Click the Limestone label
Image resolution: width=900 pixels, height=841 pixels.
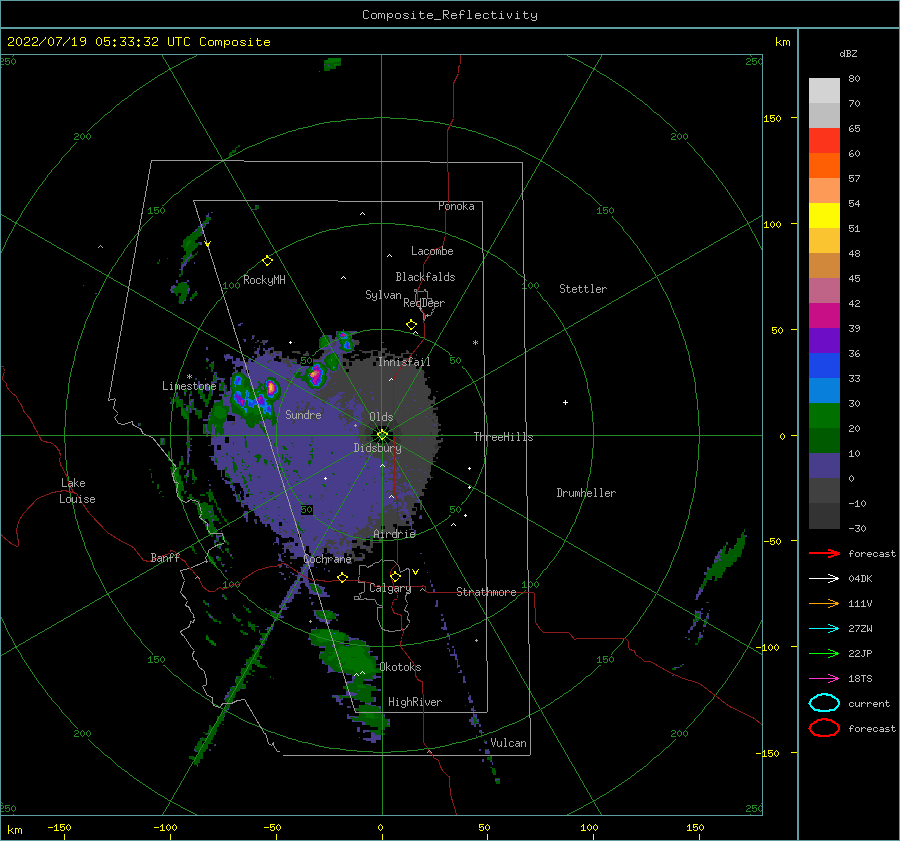point(189,386)
